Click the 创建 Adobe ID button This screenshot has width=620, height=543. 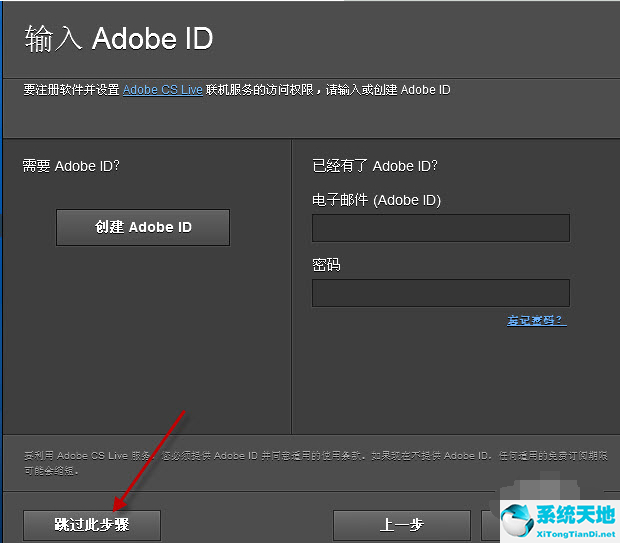(x=143, y=227)
